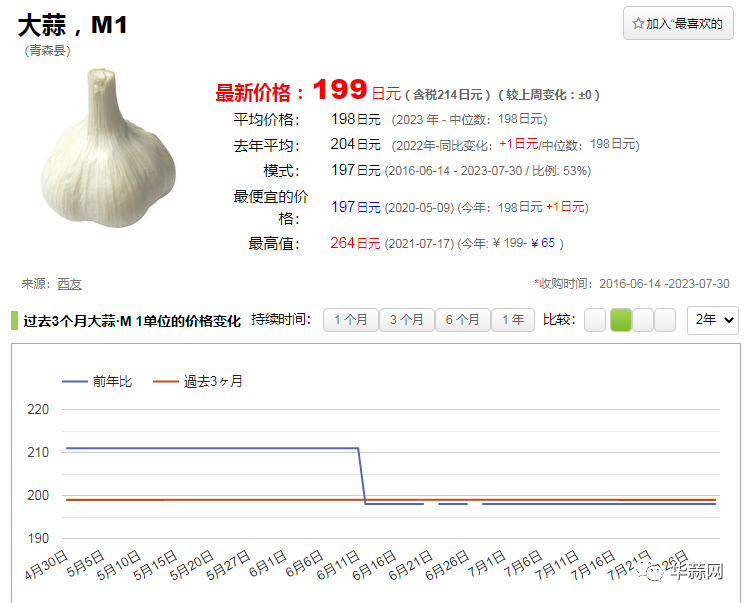The width and height of the screenshot is (747, 603).
Task: Toggle the green comparison swatch
Action: point(621,320)
